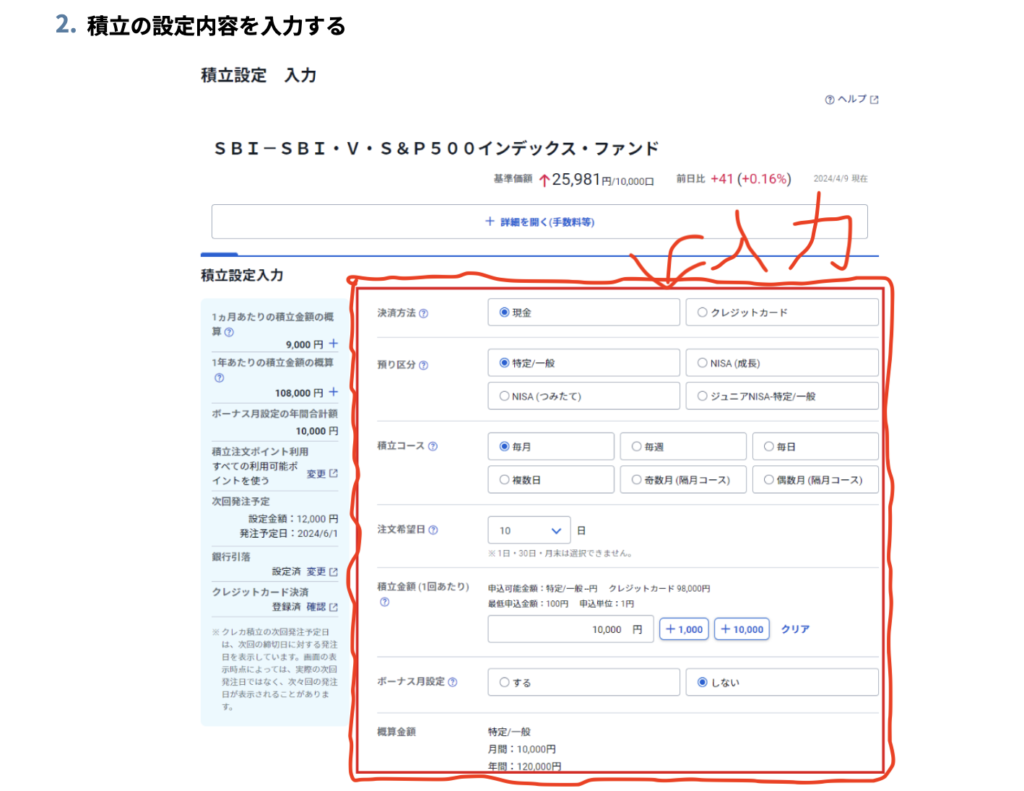Click help icon next to 注文希望日
The height and width of the screenshot is (791, 1024).
click(x=432, y=530)
